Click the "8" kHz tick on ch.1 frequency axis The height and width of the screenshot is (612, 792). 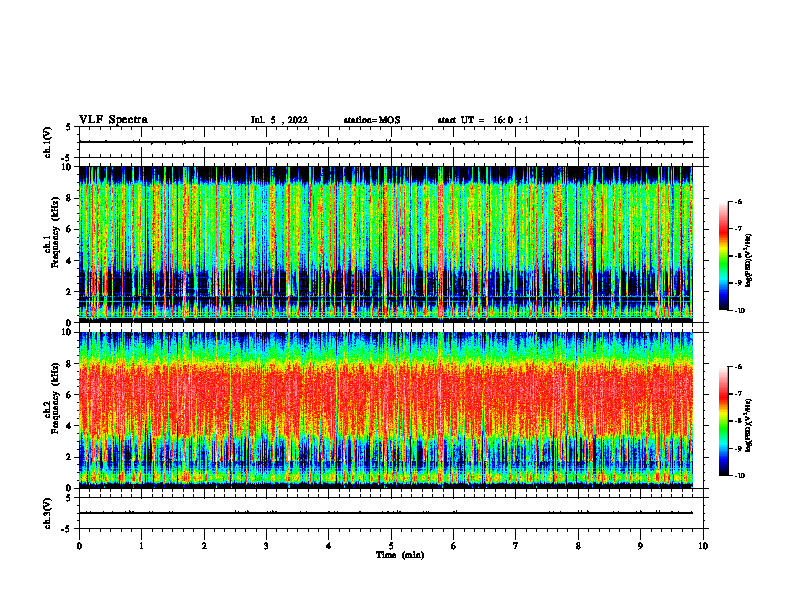pyautogui.click(x=69, y=198)
